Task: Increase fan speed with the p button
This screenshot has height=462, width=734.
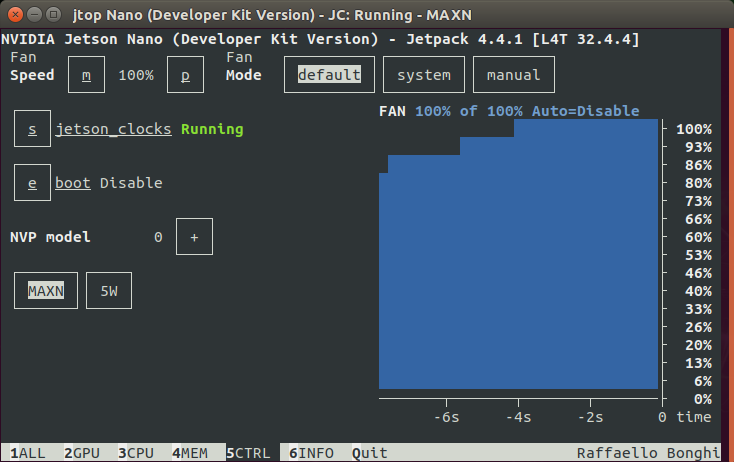Action: click(185, 75)
